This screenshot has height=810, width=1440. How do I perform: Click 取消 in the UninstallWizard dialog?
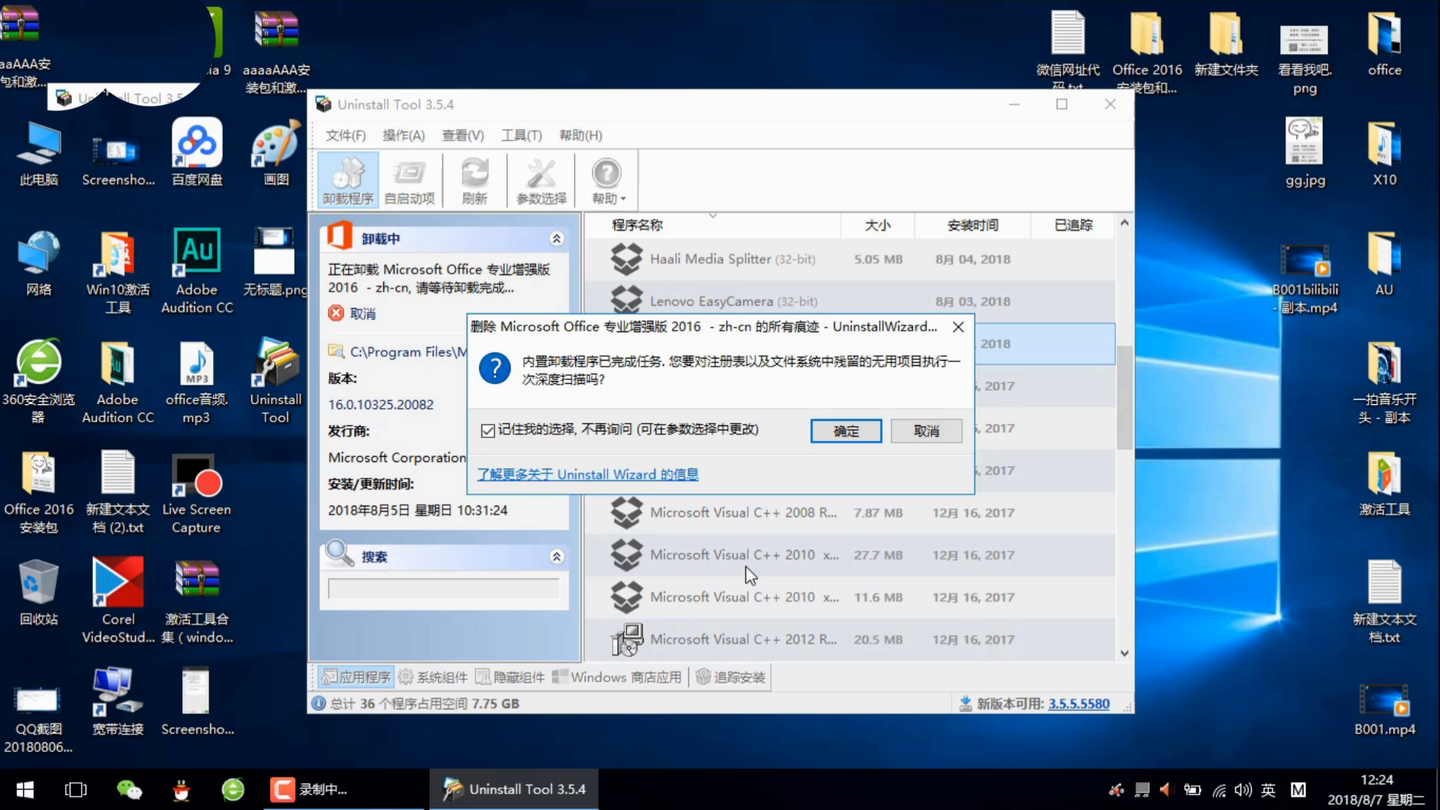[x=926, y=431]
